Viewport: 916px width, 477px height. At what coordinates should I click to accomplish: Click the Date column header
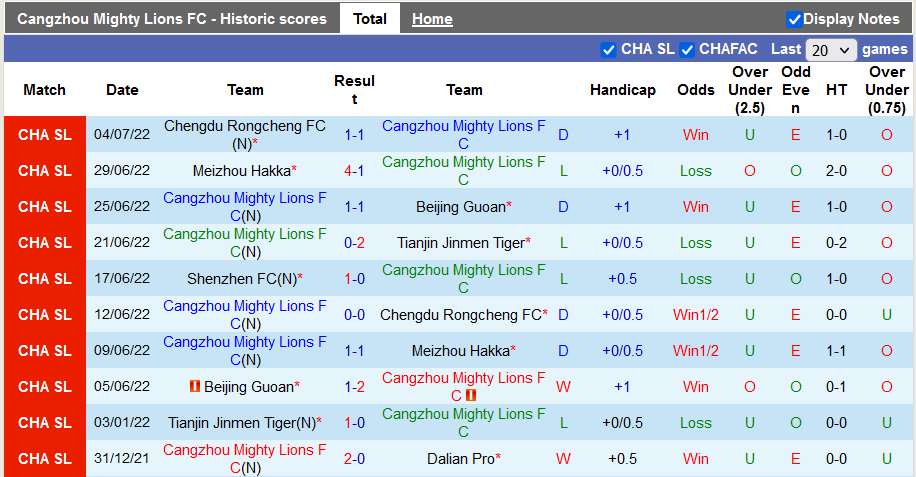click(122, 90)
